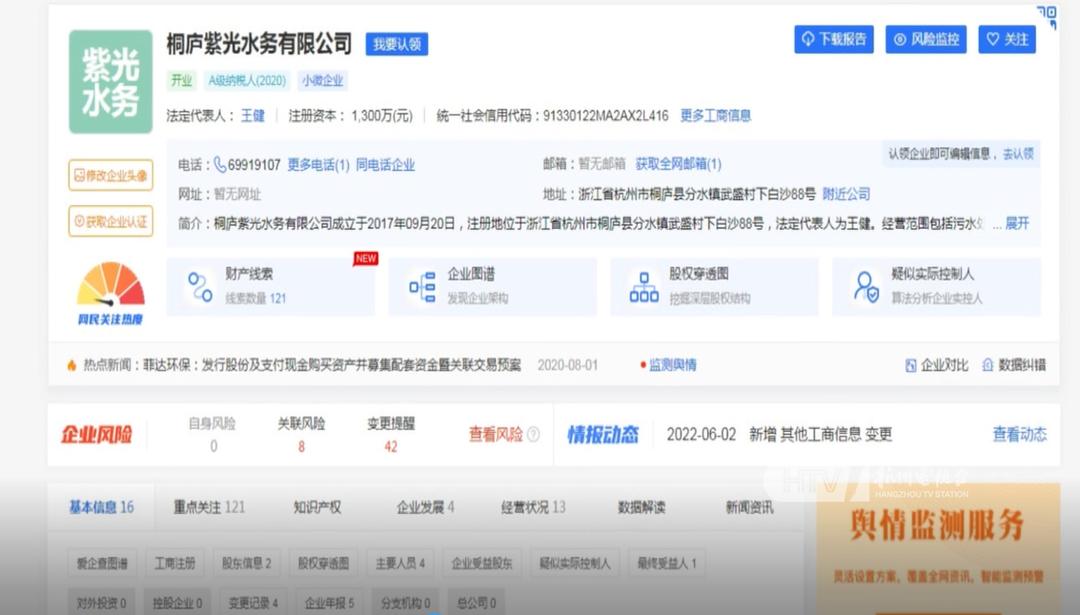Click the credit code 91330122MA2AX2L416
Image resolution: width=1080 pixels, height=615 pixels.
coord(606,116)
